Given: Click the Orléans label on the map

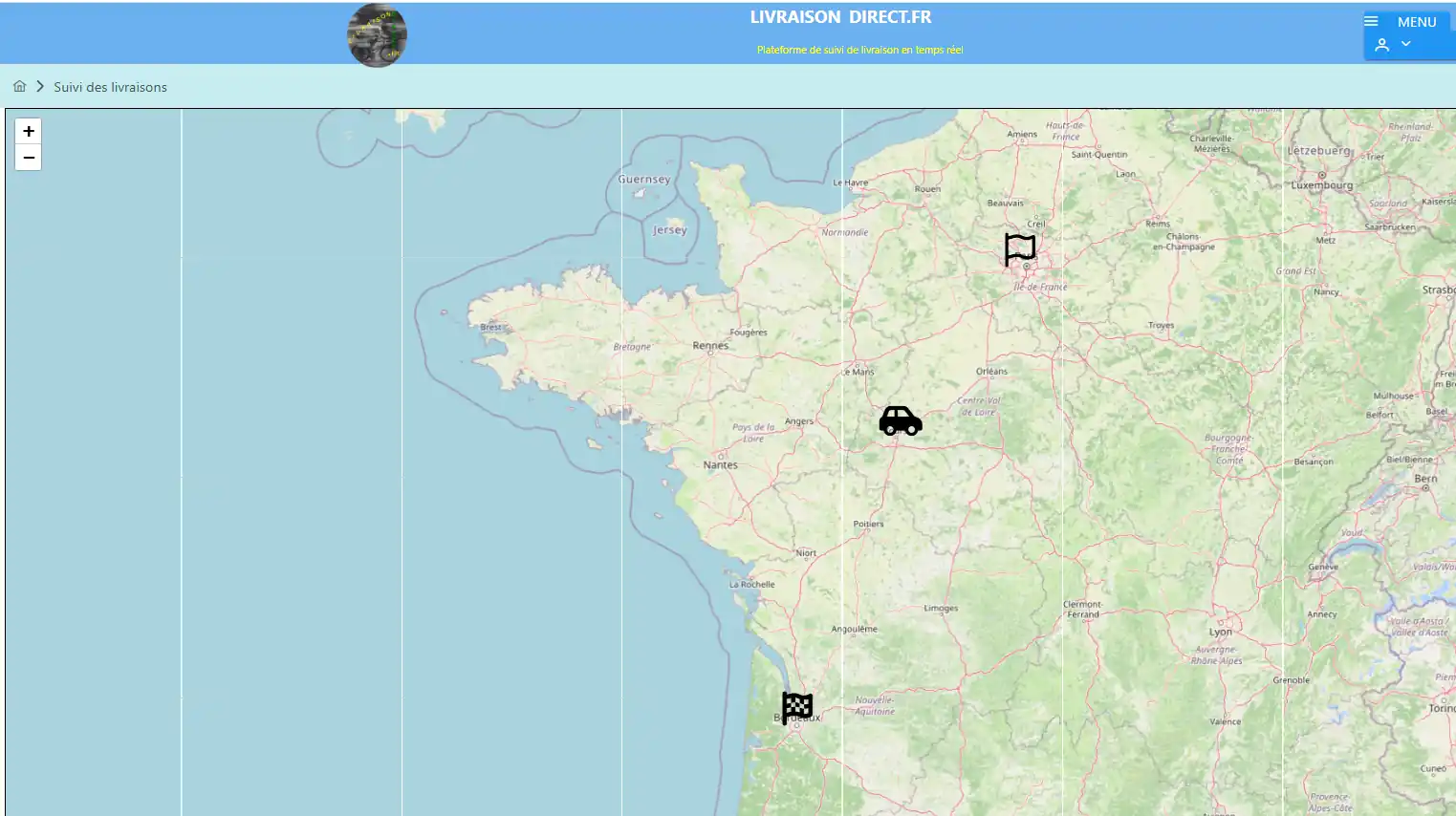Looking at the screenshot, I should tap(991, 372).
